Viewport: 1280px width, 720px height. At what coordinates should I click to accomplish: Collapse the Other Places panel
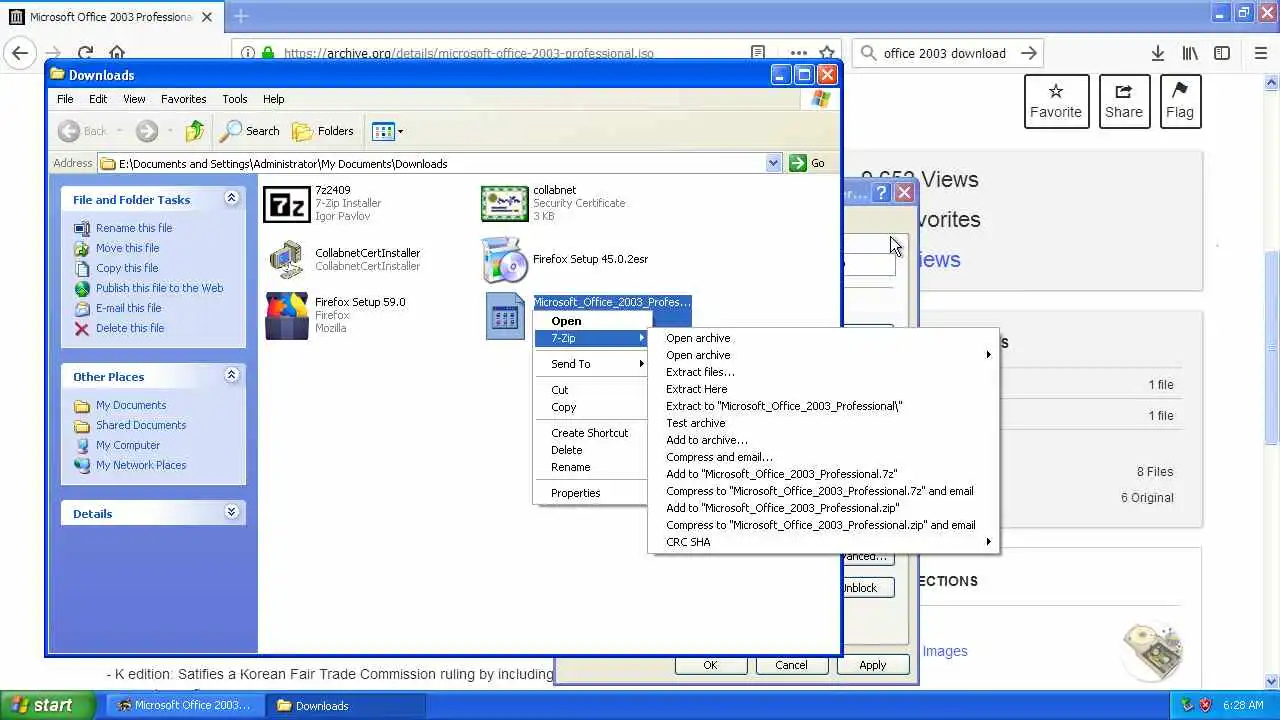(x=231, y=375)
